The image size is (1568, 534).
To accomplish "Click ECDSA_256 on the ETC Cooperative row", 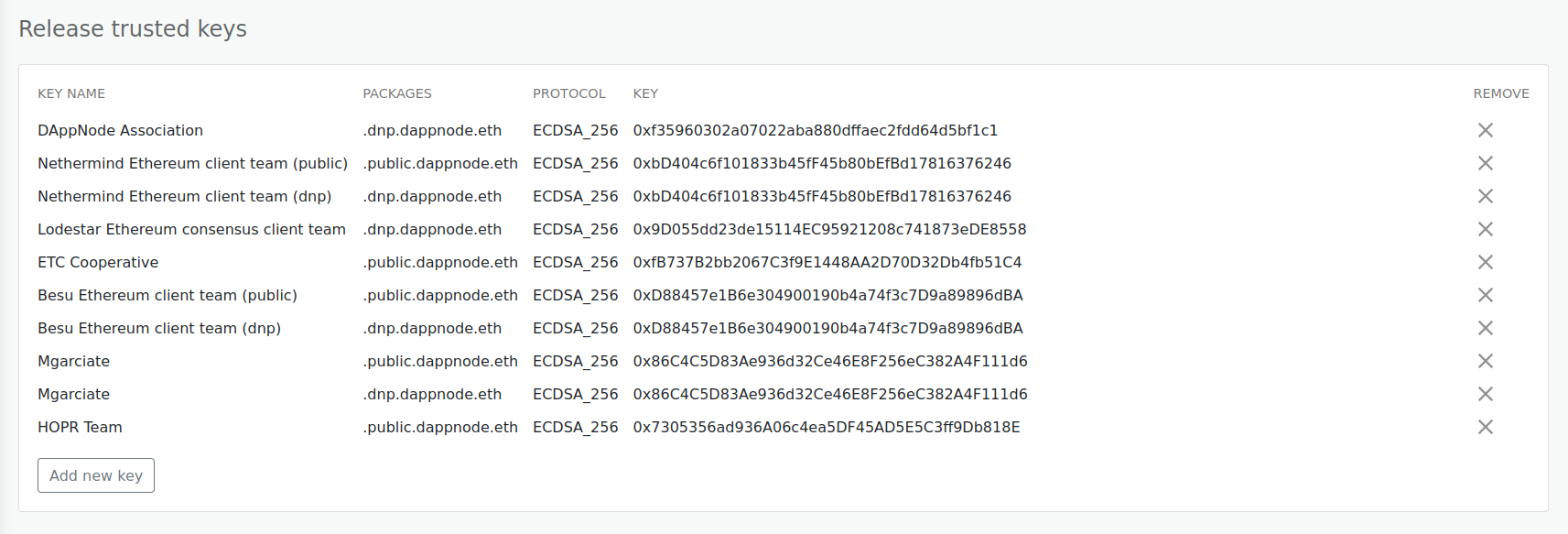I will [x=576, y=262].
